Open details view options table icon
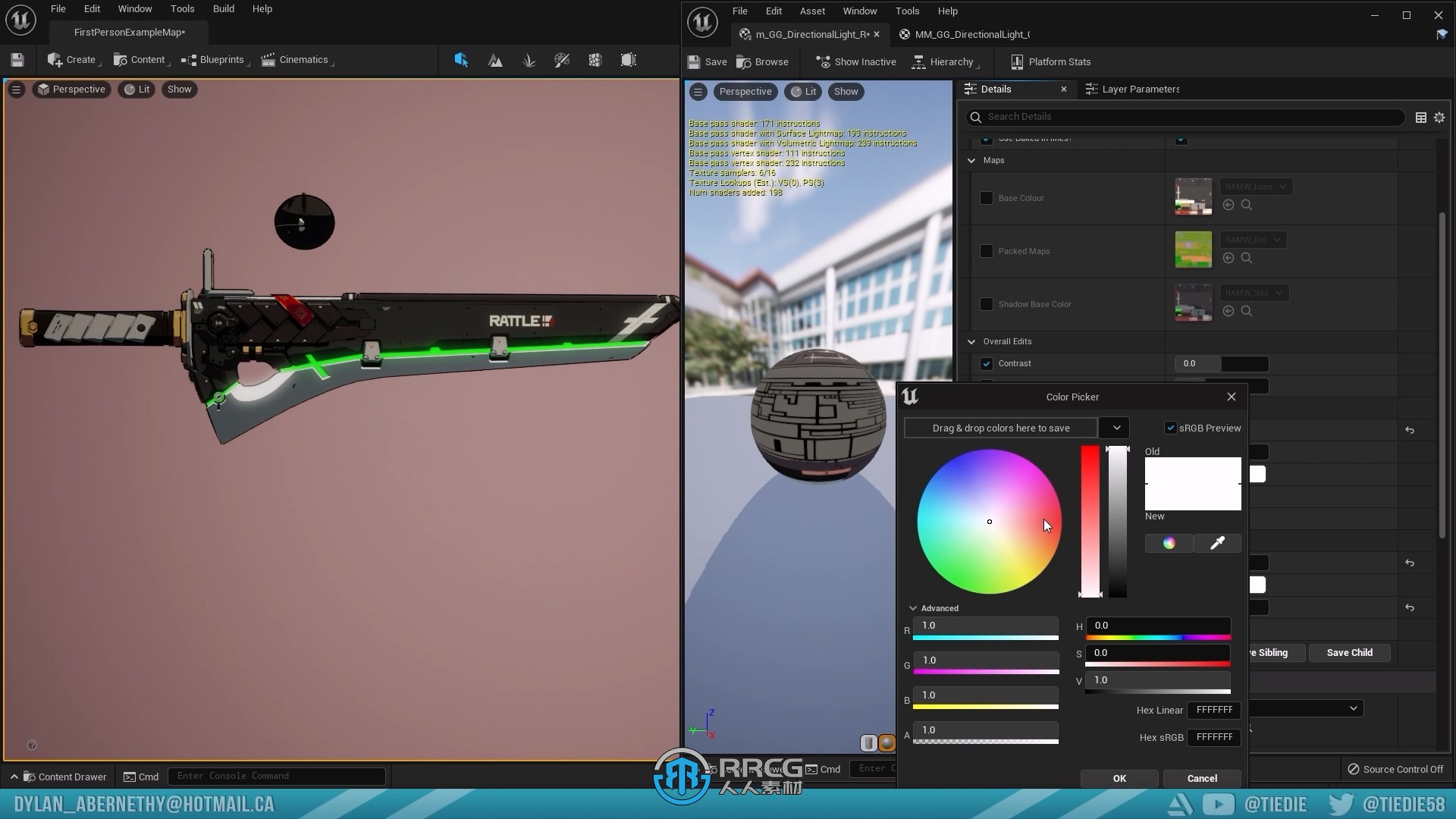The width and height of the screenshot is (1456, 819). pos(1421,118)
